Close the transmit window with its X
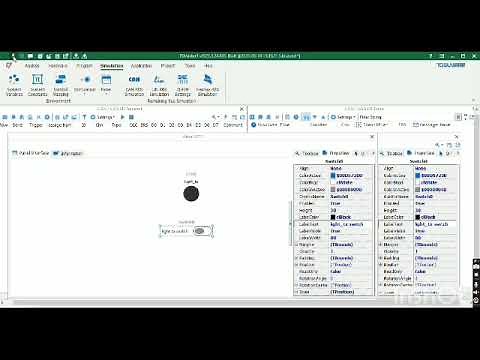 (x=242, y=109)
